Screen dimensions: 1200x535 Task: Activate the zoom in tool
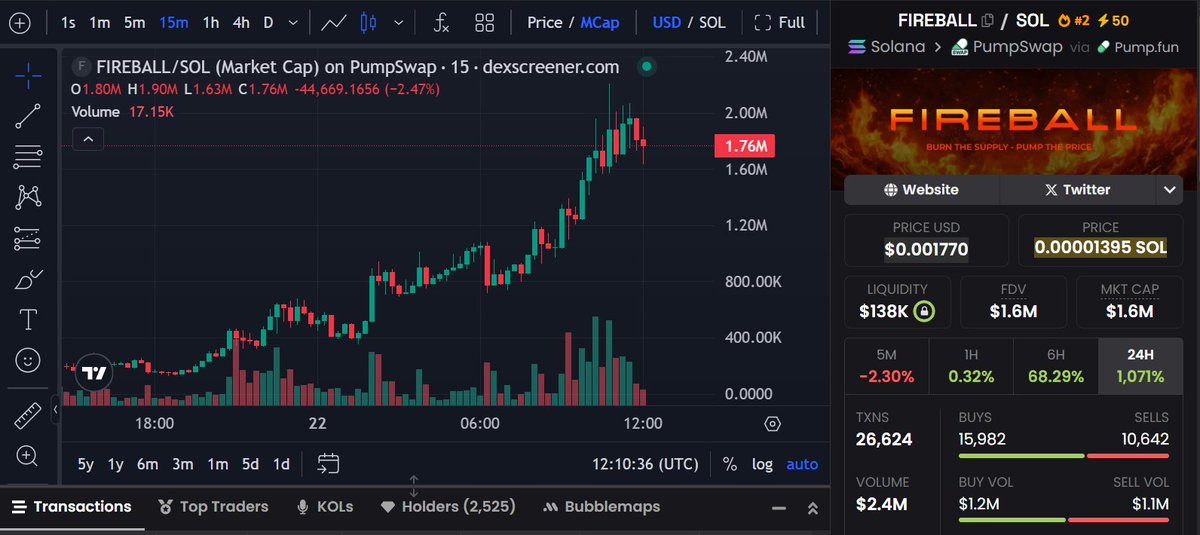tap(28, 457)
